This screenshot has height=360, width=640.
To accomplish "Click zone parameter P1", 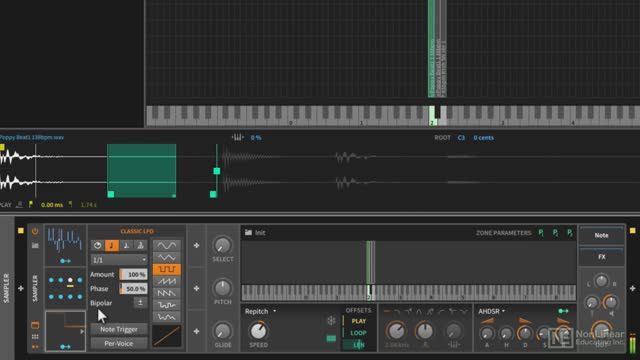I will pyautogui.click(x=541, y=233).
